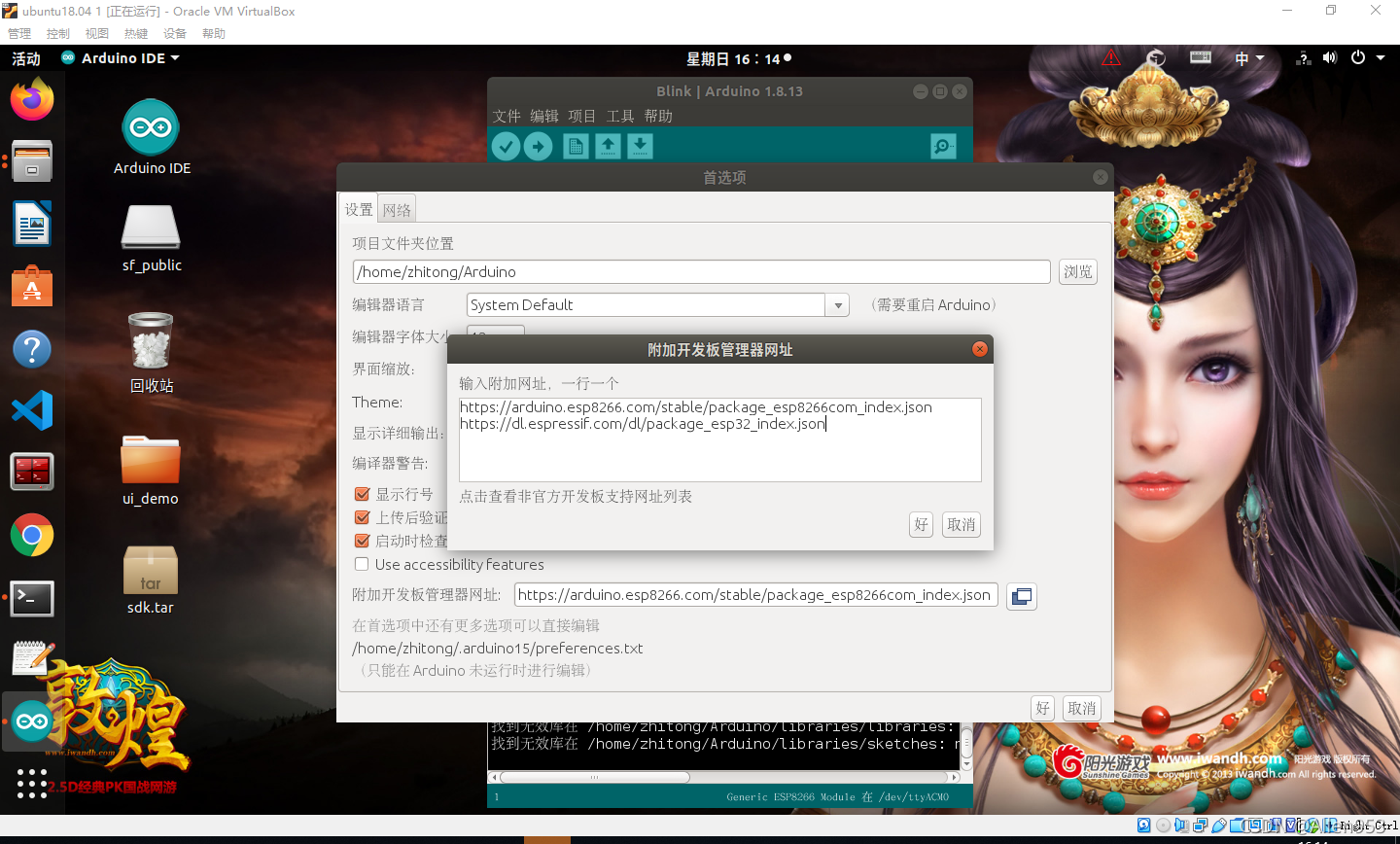Viewport: 1400px width, 844px height.
Task: Click the Open sketch toolbar icon
Action: [x=608, y=146]
